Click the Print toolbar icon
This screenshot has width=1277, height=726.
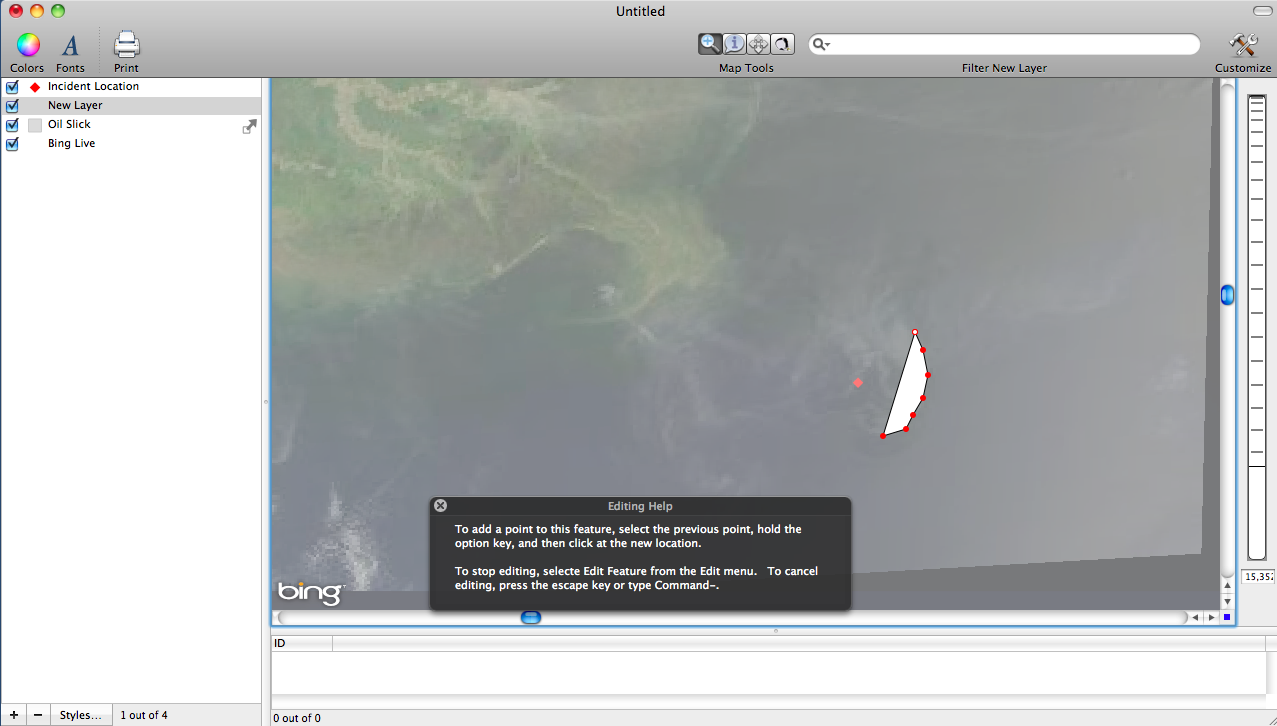click(x=126, y=45)
